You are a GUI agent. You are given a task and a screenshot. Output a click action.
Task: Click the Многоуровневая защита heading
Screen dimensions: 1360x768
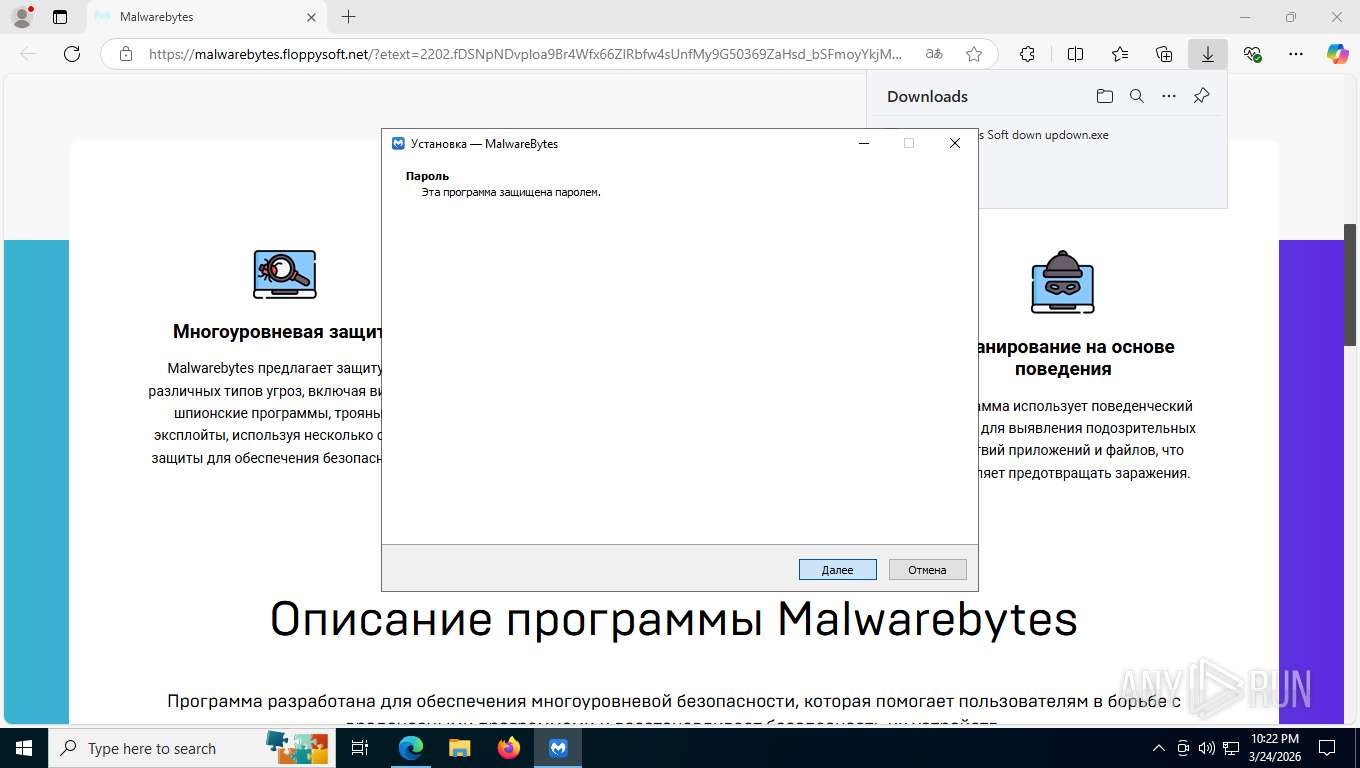coord(277,332)
